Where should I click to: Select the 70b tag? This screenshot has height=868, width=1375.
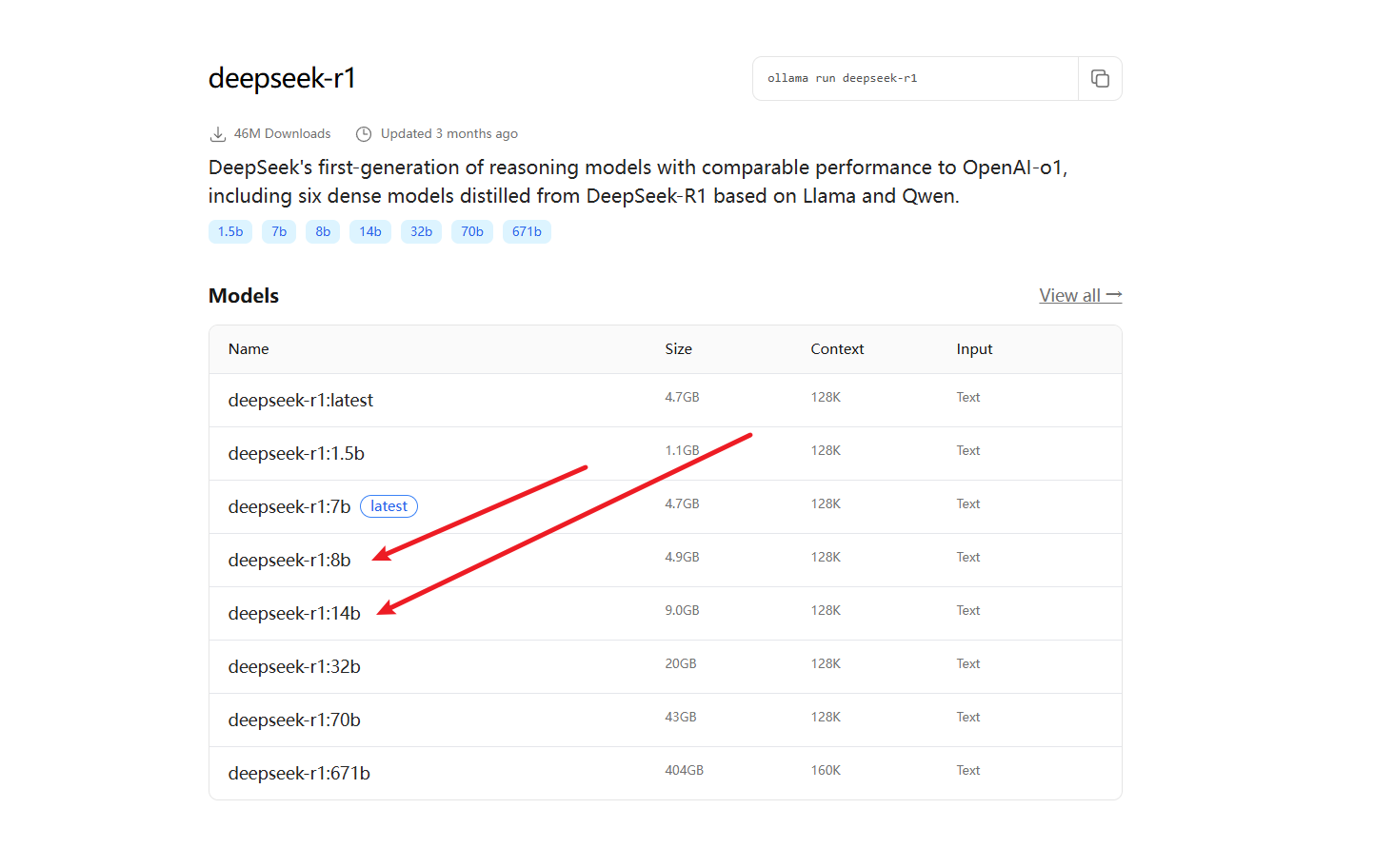click(x=472, y=231)
